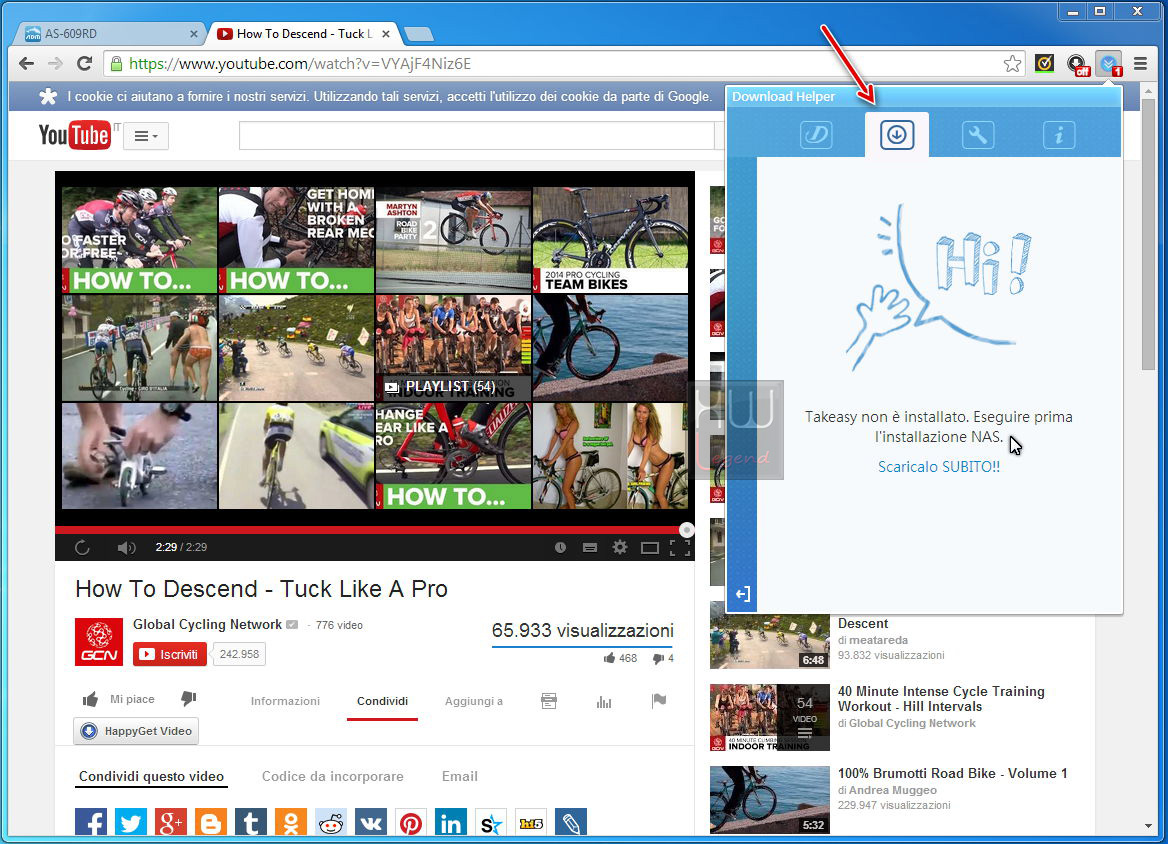Screen dimensions: 1168x844
Task: Open the Download Helper info tab
Action: [1058, 135]
